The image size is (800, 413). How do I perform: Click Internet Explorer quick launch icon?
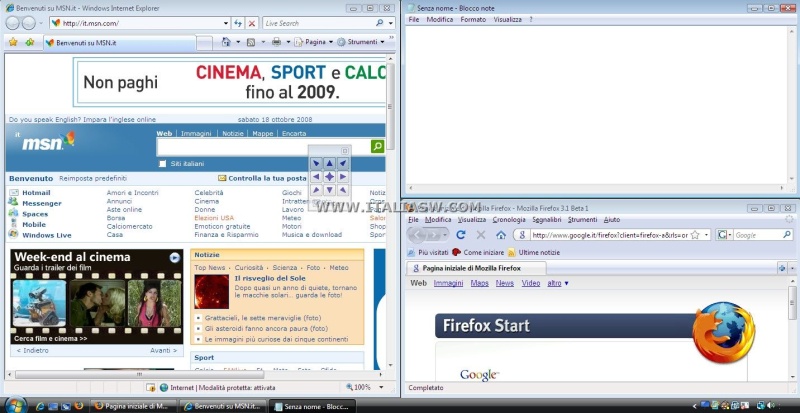(x=40, y=406)
